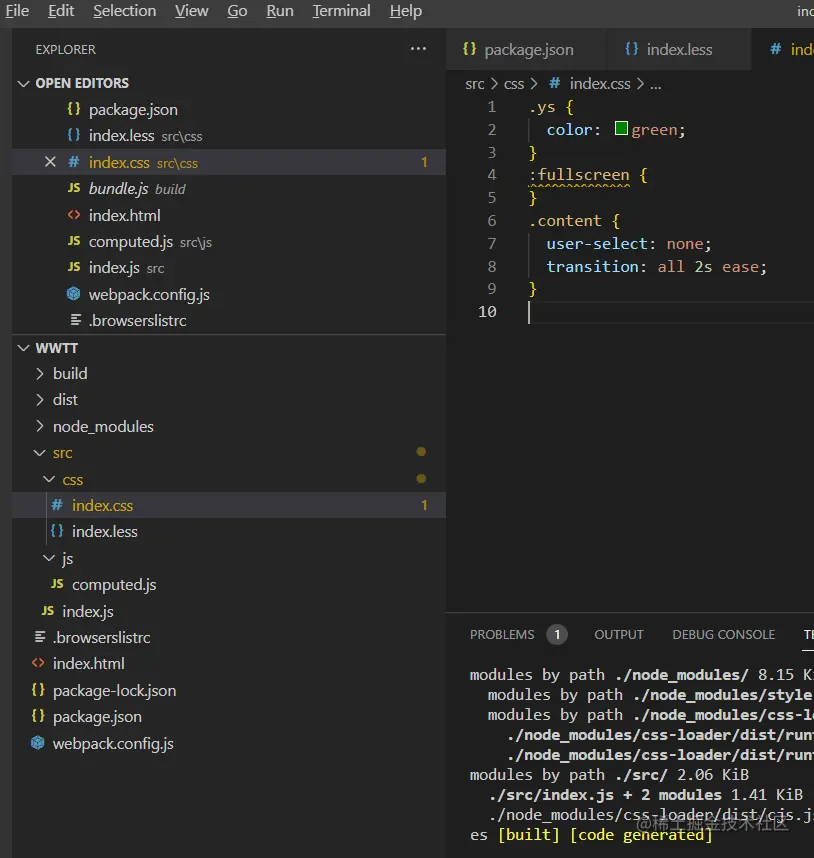Click the EXPLORER panel title
Viewport: 814px width, 858px height.
pyautogui.click(x=66, y=50)
